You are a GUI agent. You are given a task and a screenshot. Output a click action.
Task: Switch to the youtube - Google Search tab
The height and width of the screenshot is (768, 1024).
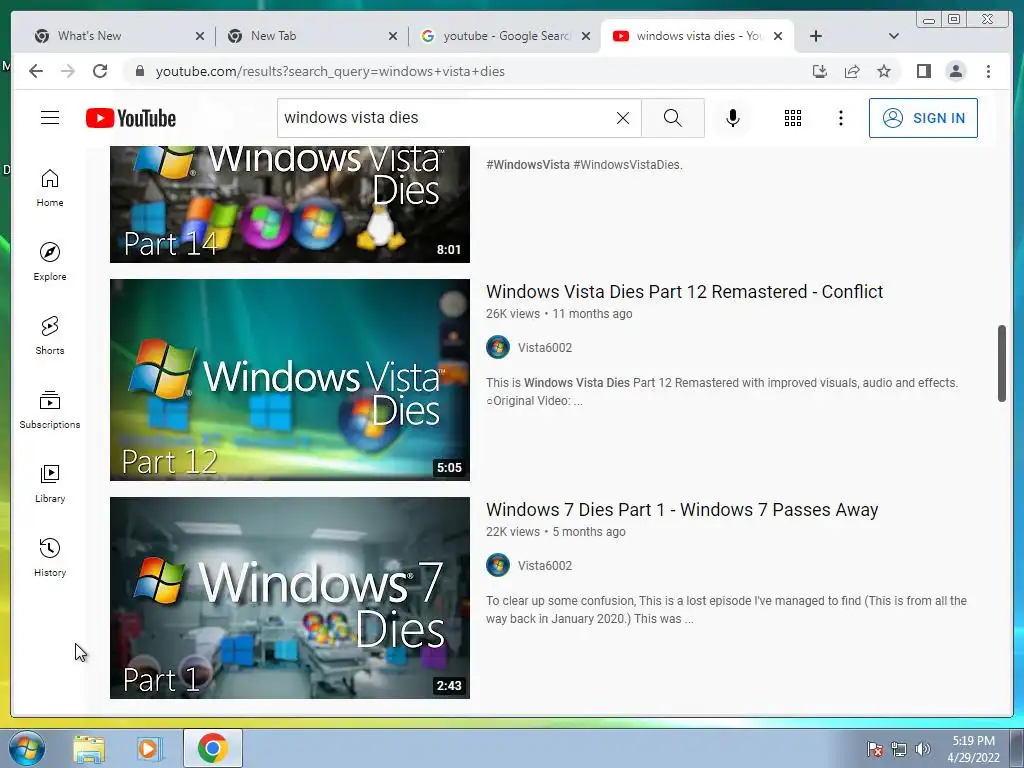pos(503,36)
